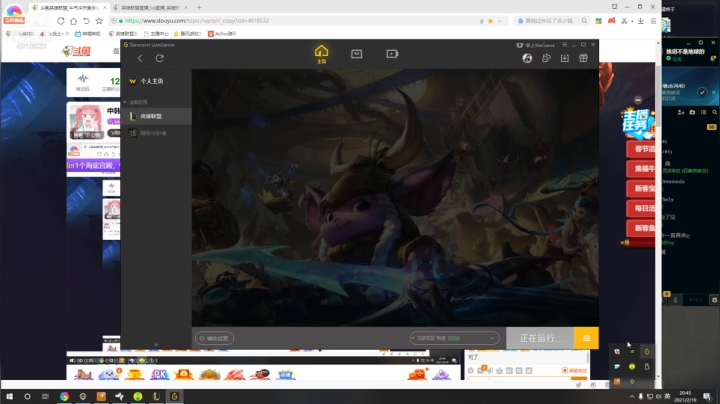Screen dimensions: 720x404
Task: Open the League of Legends taskbar icon
Action: coord(156,396)
